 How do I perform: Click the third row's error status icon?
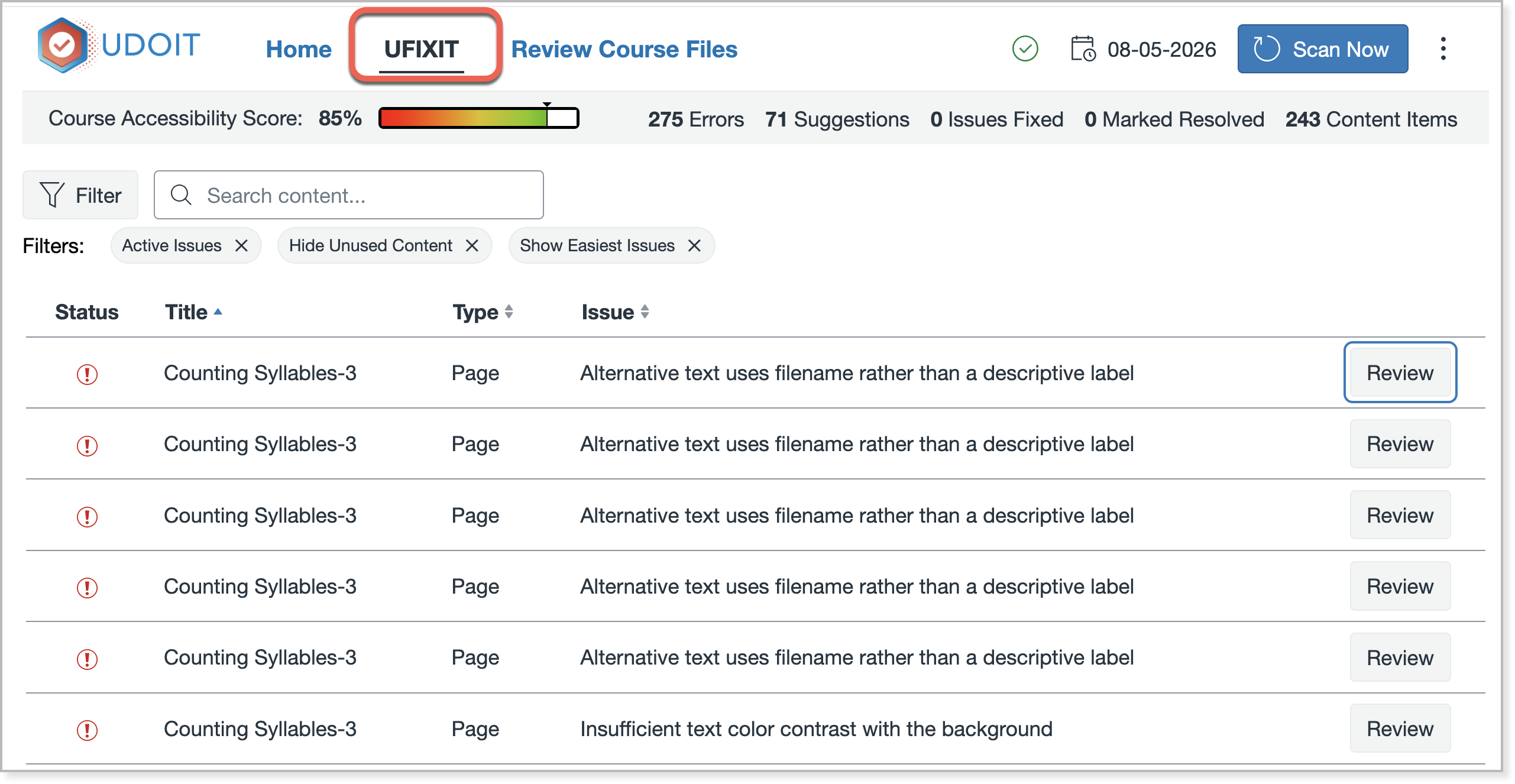coord(87,516)
